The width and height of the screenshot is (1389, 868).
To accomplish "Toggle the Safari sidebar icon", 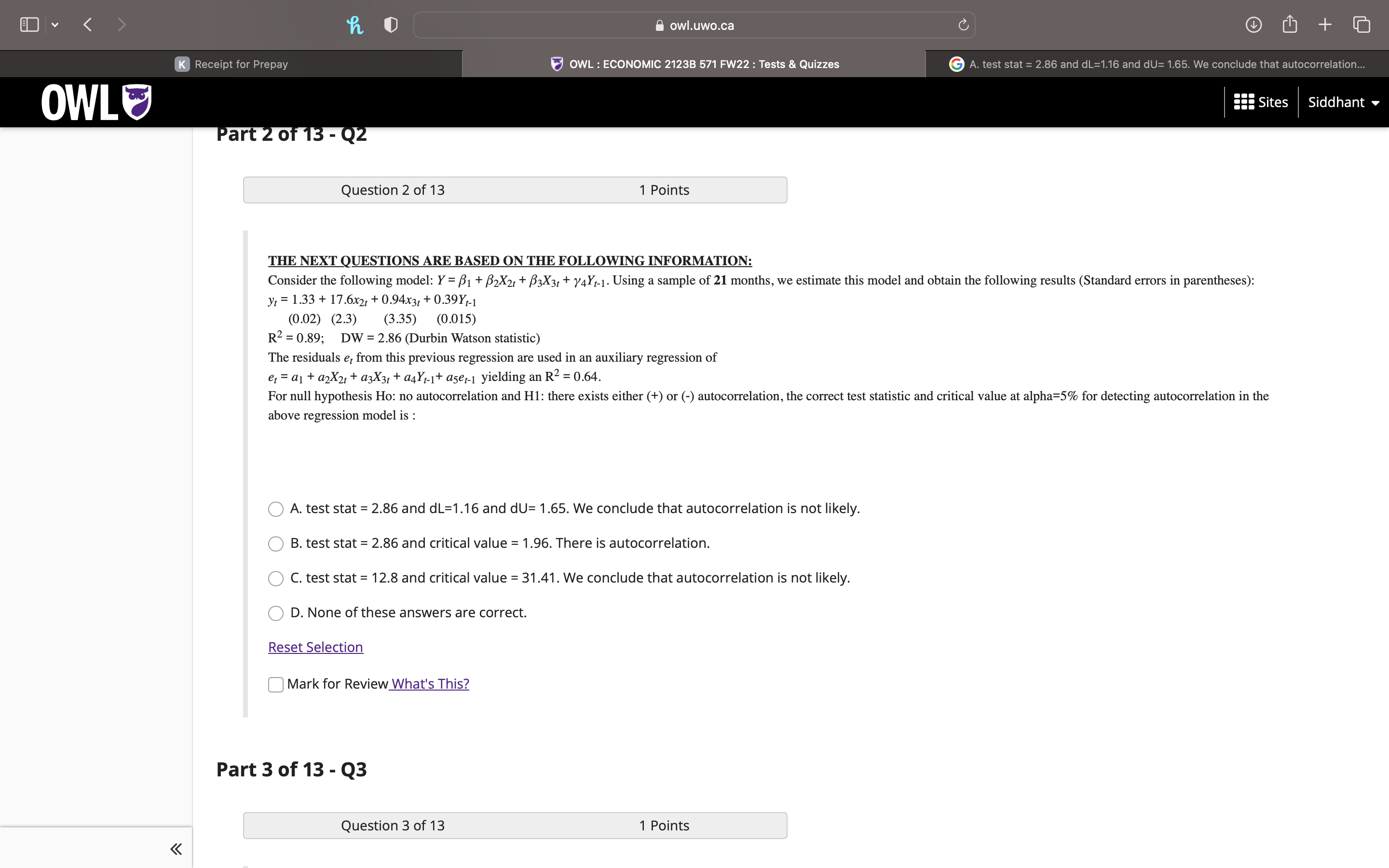I will 29,25.
